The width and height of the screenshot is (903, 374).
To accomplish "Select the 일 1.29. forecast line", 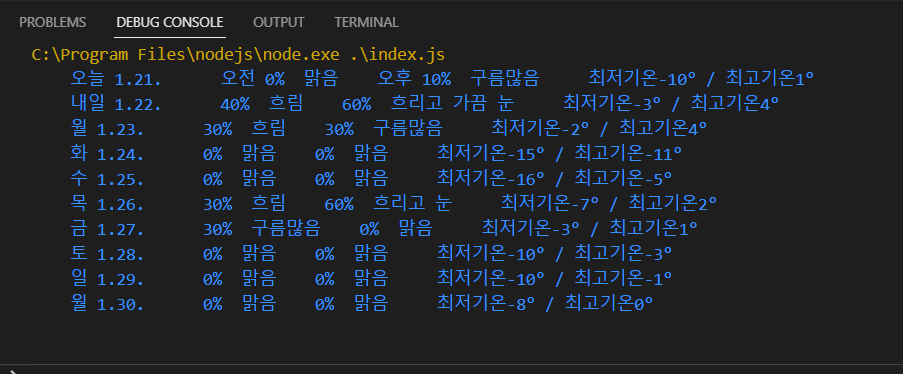I will point(371,279).
